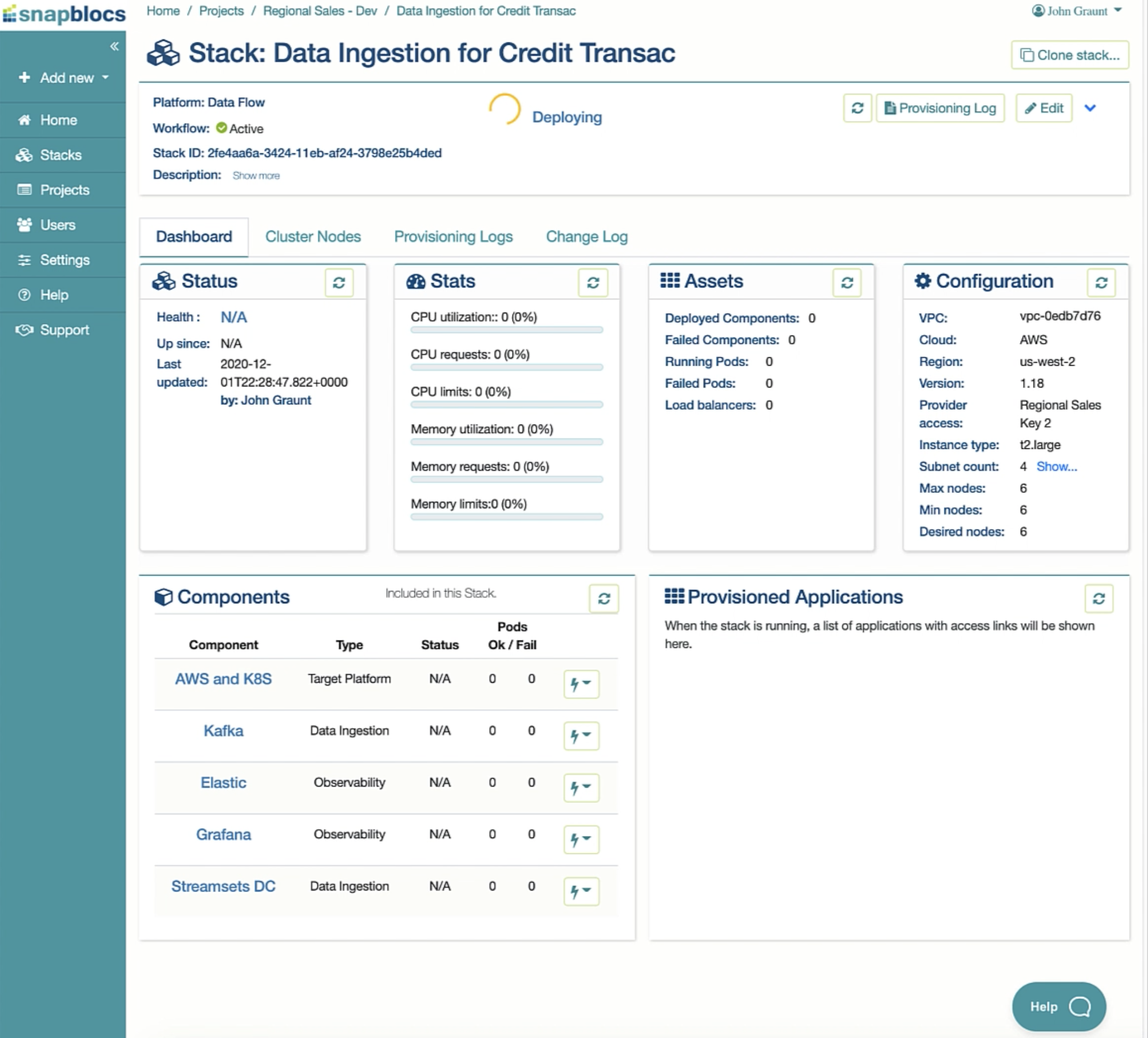
Task: Click the Regional Sales - Dev breadcrumb
Action: (320, 11)
